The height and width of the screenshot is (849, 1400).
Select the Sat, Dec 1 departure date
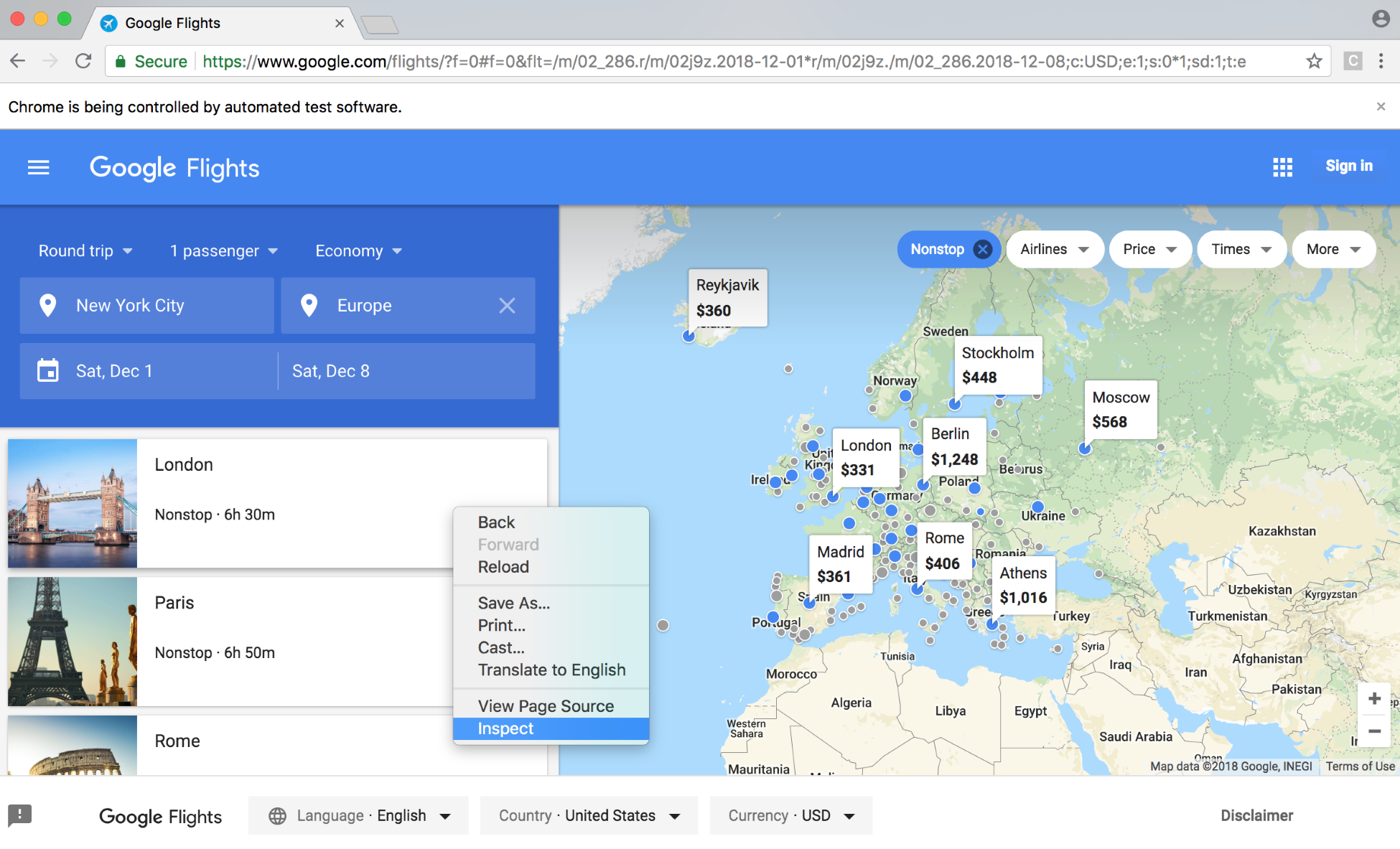point(149,371)
